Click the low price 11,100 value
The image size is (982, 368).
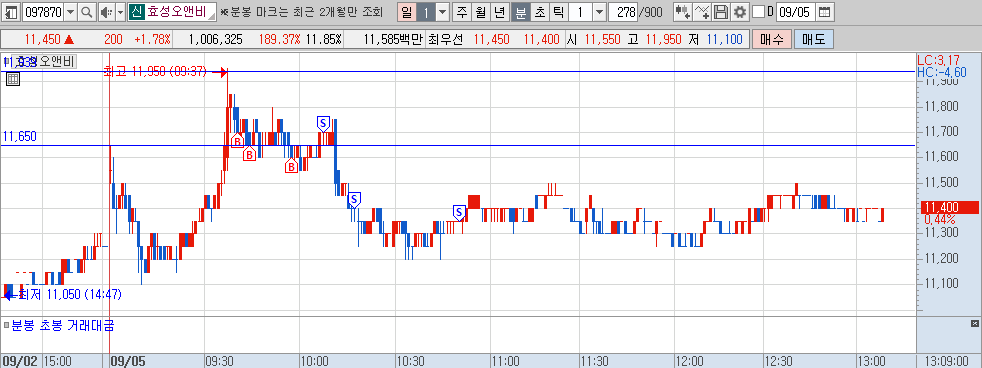[725, 39]
